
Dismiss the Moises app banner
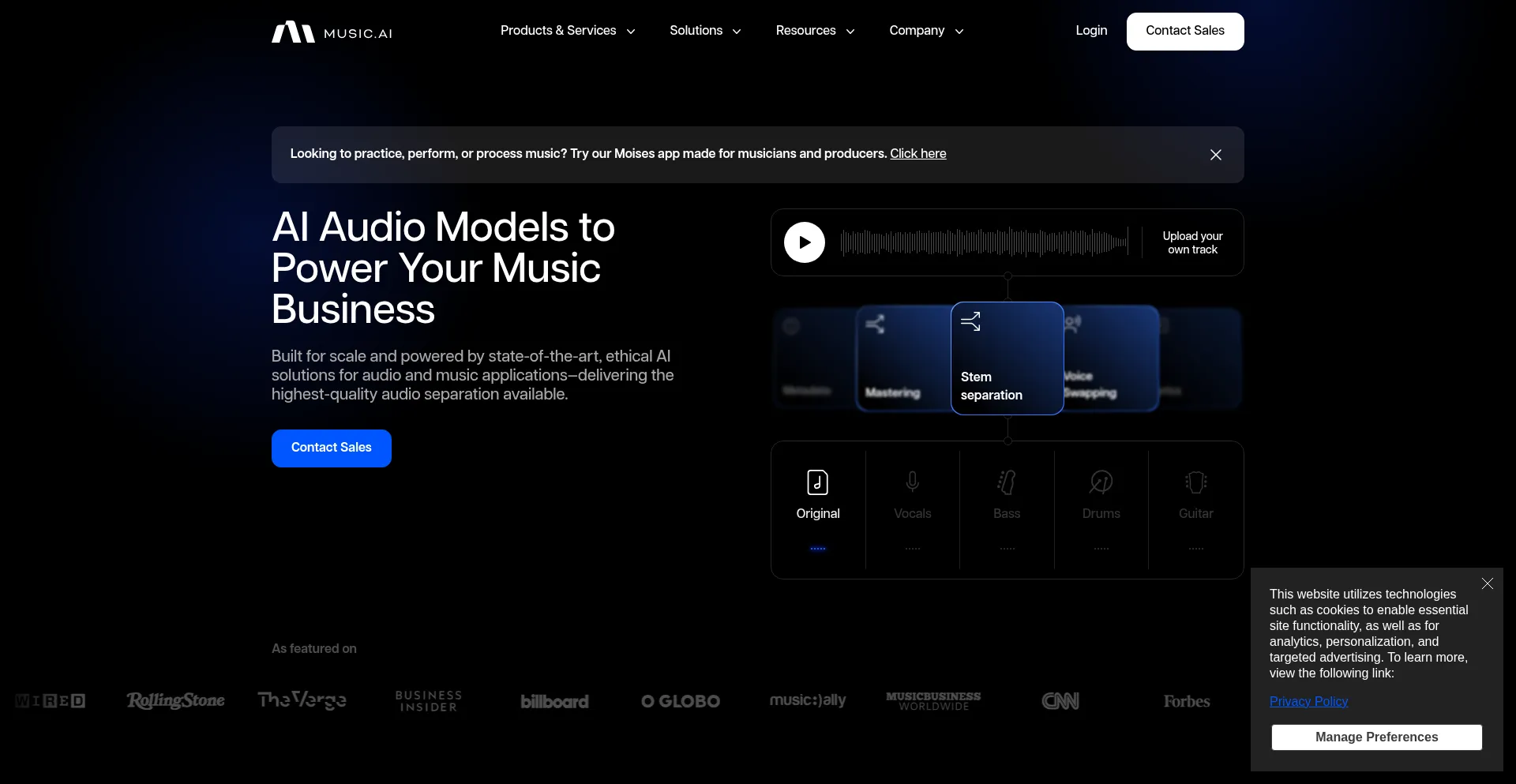(1215, 155)
